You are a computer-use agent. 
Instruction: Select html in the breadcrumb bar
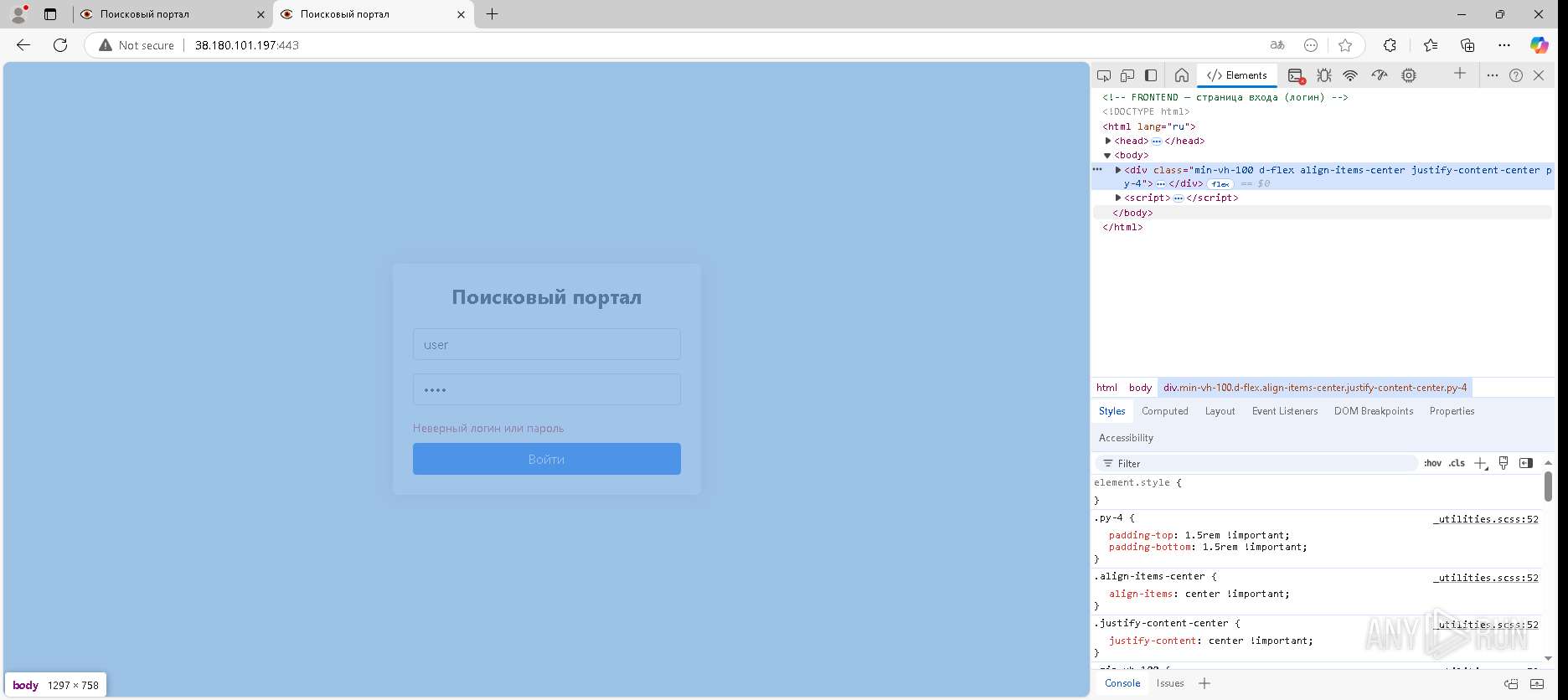coord(1106,388)
